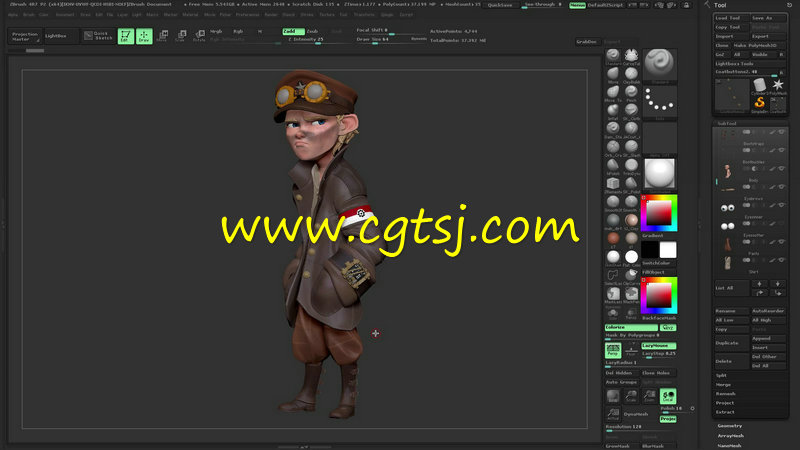
Task: Toggle the LazyMouse button
Action: (x=658, y=346)
